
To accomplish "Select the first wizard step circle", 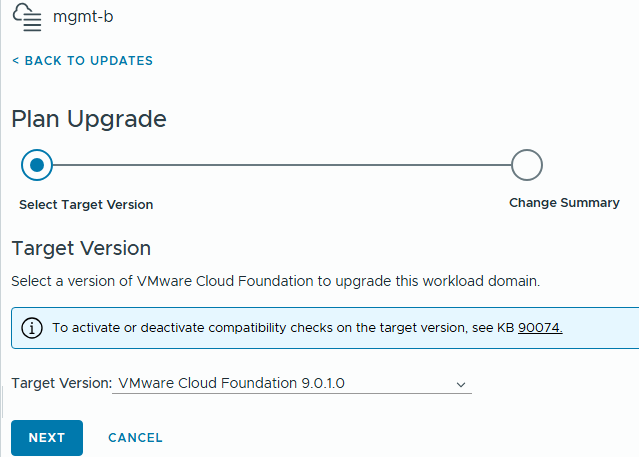I will pyautogui.click(x=37, y=165).
